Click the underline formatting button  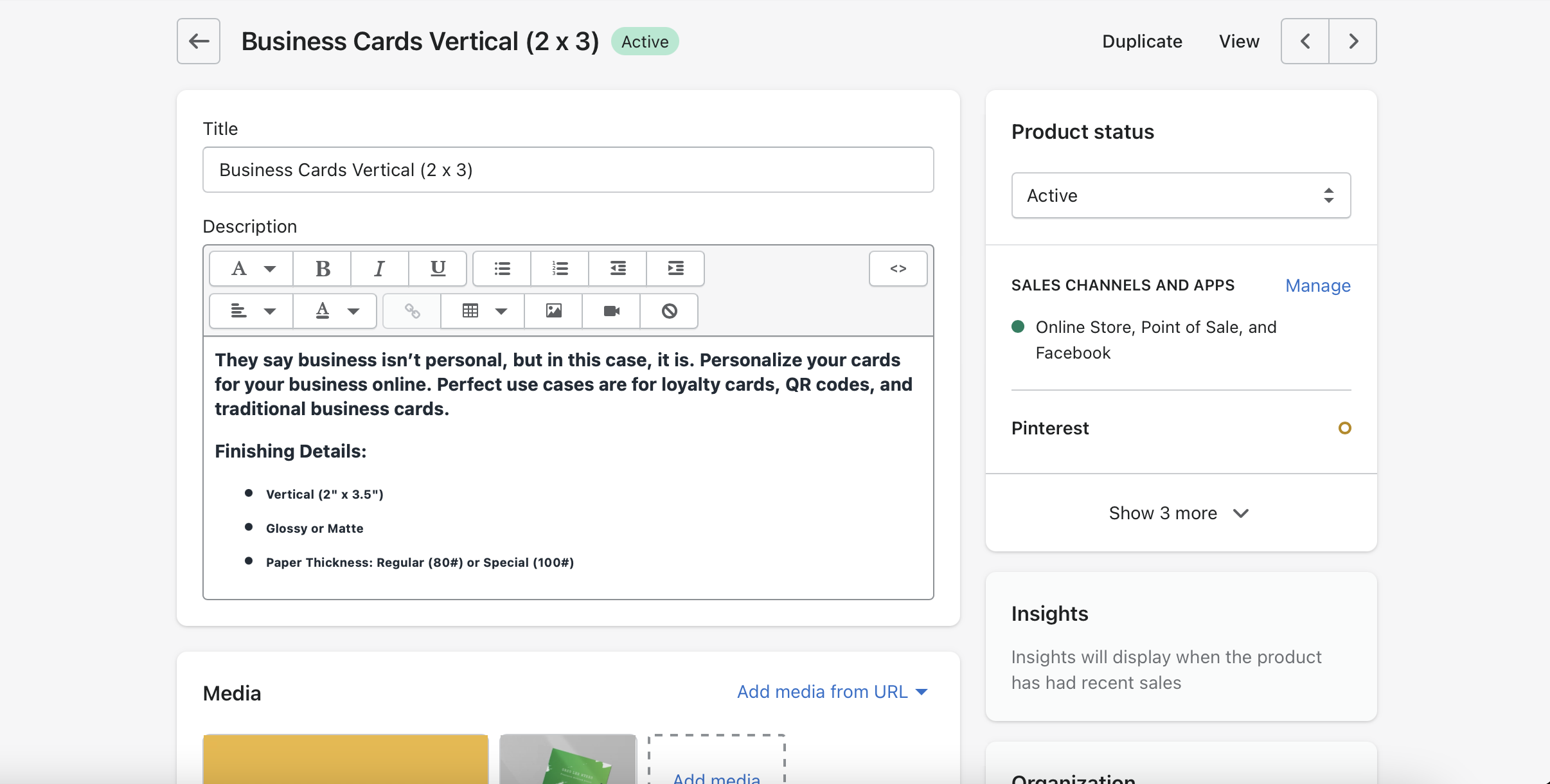(438, 269)
